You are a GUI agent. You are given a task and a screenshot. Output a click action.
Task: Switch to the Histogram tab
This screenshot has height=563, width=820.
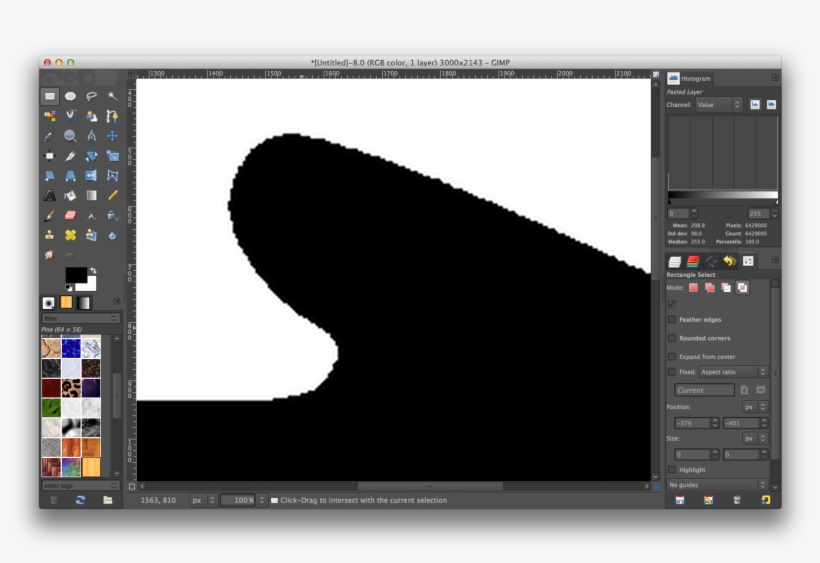click(689, 78)
